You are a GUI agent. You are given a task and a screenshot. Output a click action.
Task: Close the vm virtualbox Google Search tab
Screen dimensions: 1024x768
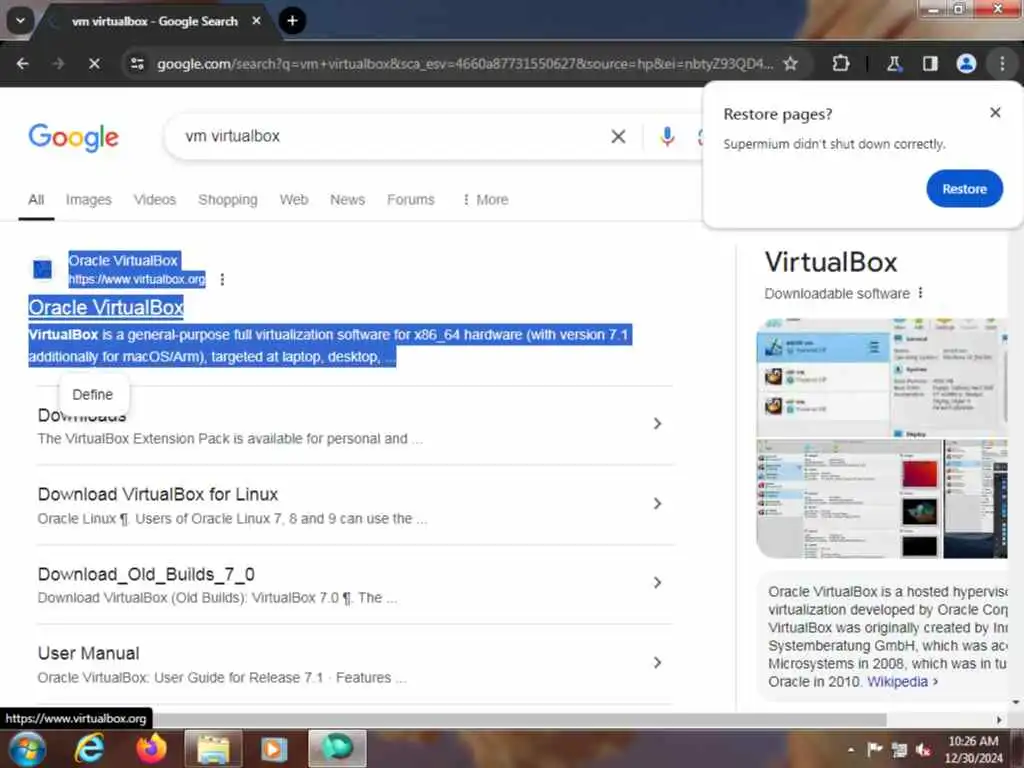(x=257, y=21)
